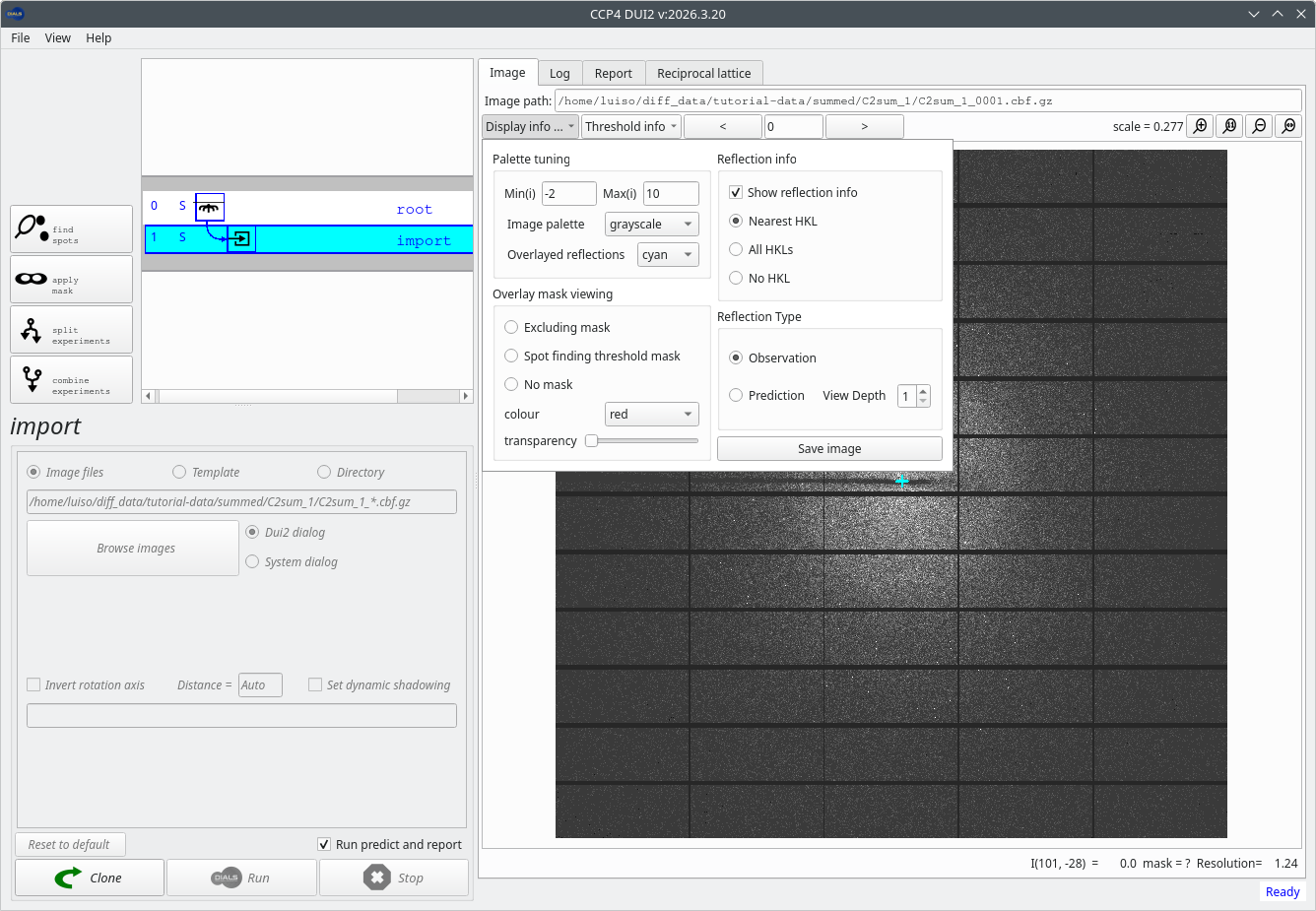Select the Dui2 dialog option
Screen dimensions: 1316x911
(x=252, y=532)
